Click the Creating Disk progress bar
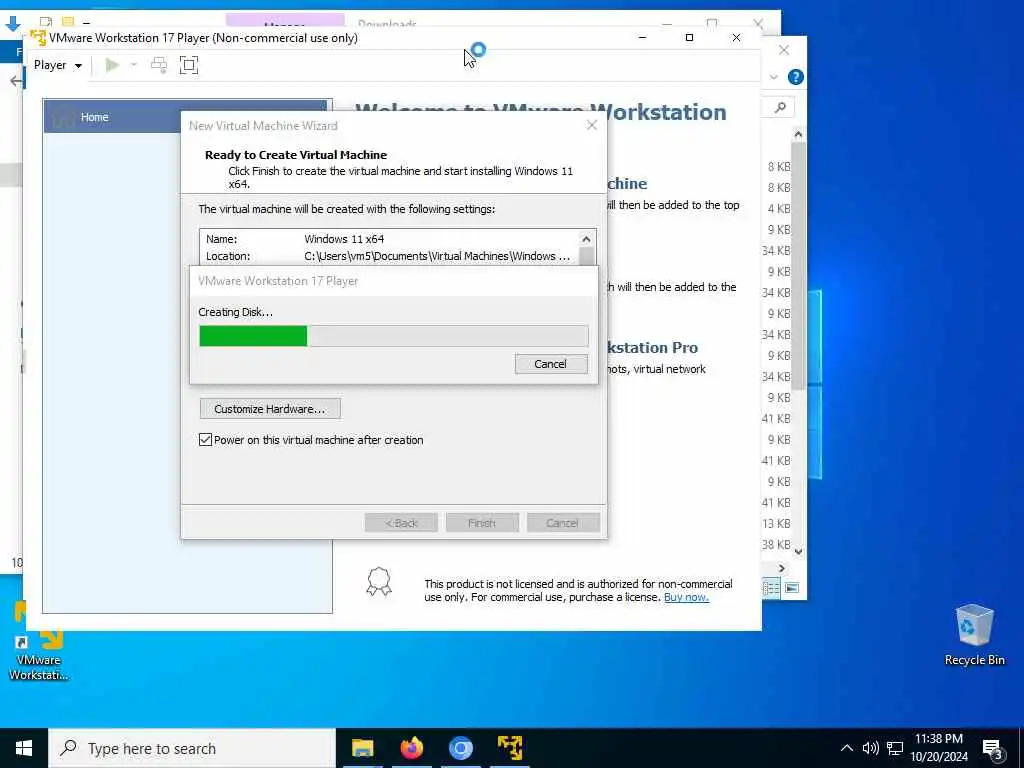Viewport: 1024px width, 768px height. (393, 336)
